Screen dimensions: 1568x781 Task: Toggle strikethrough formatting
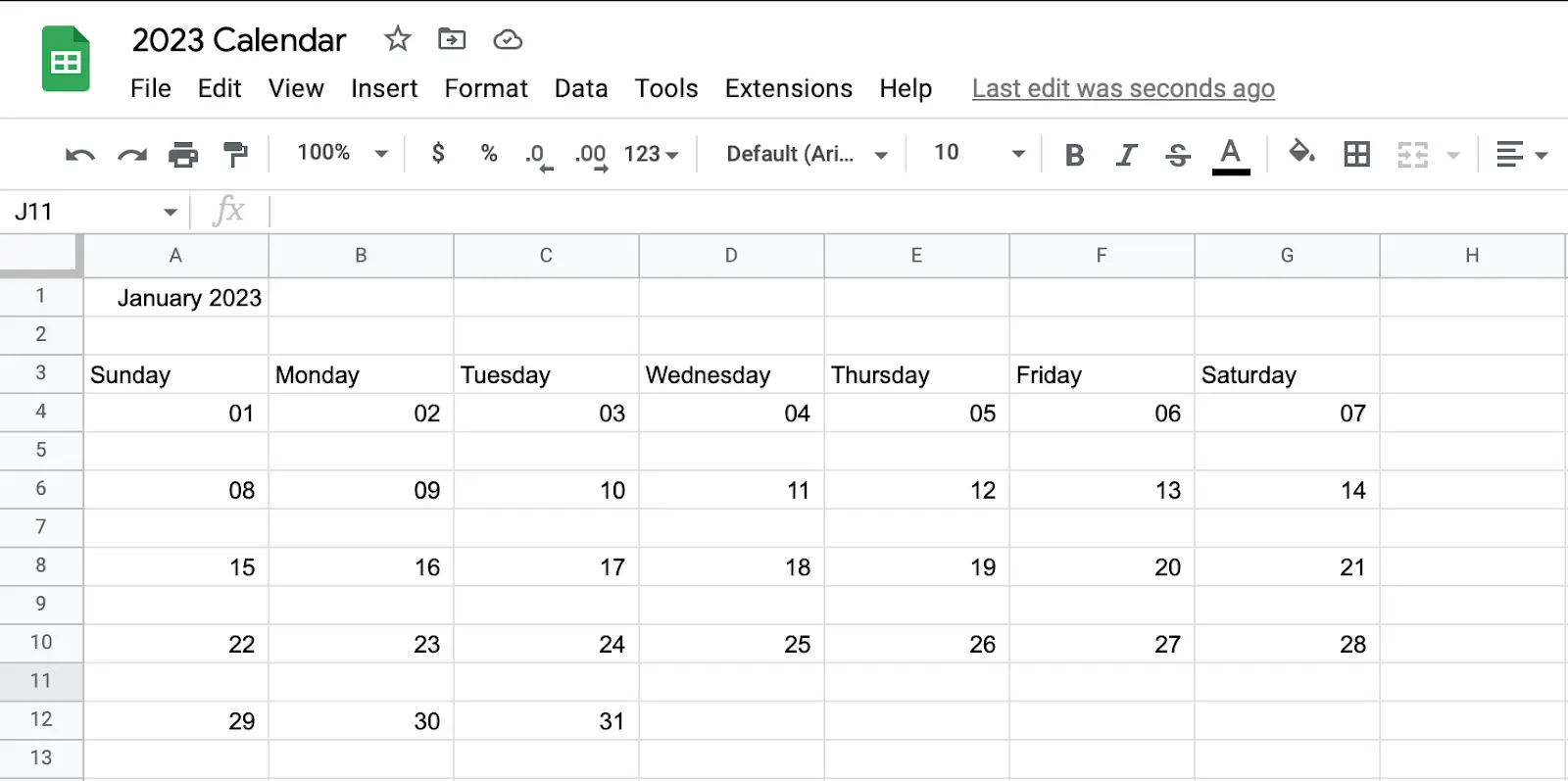tap(1177, 154)
